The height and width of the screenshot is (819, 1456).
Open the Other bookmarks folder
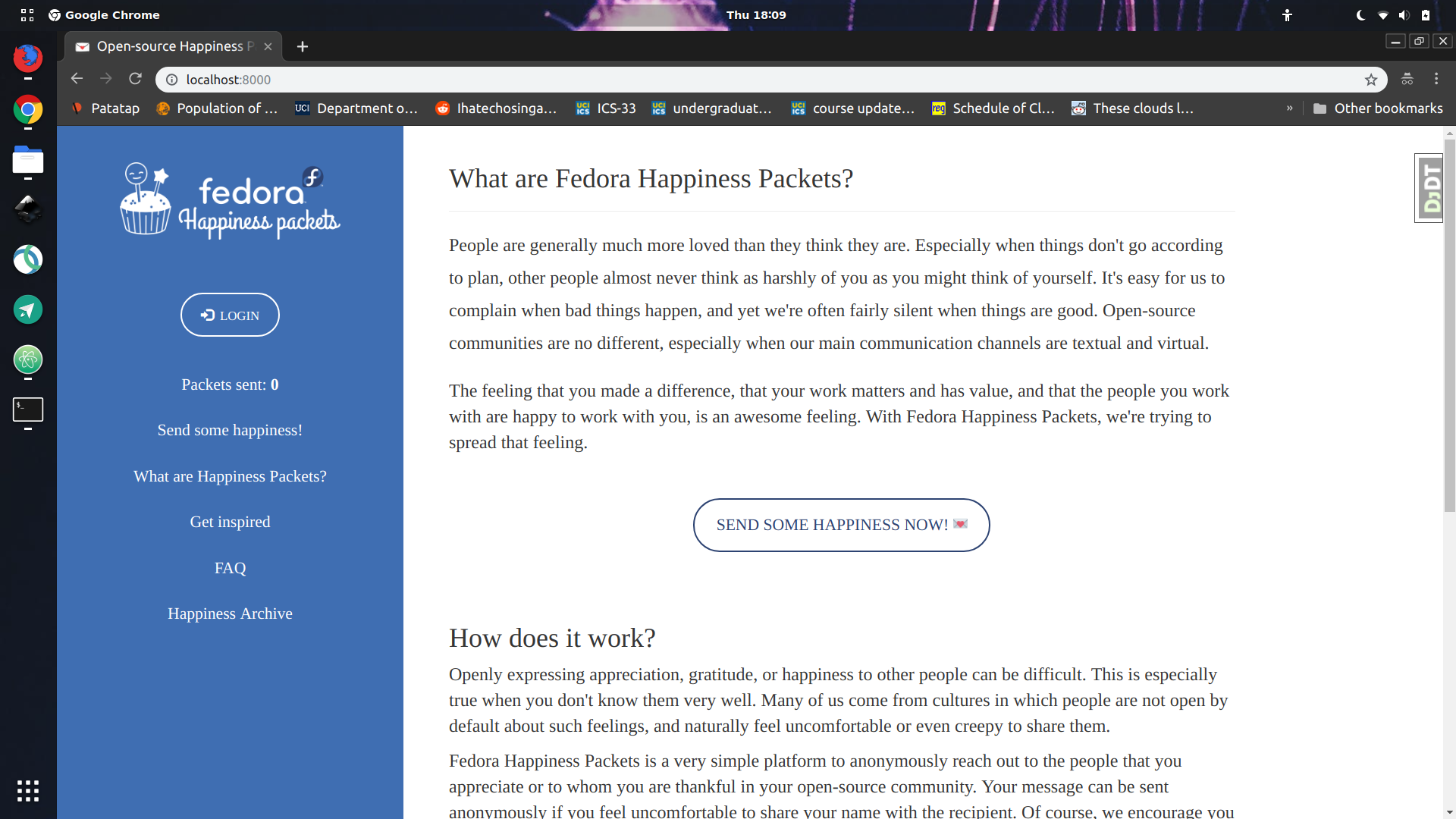click(x=1378, y=108)
